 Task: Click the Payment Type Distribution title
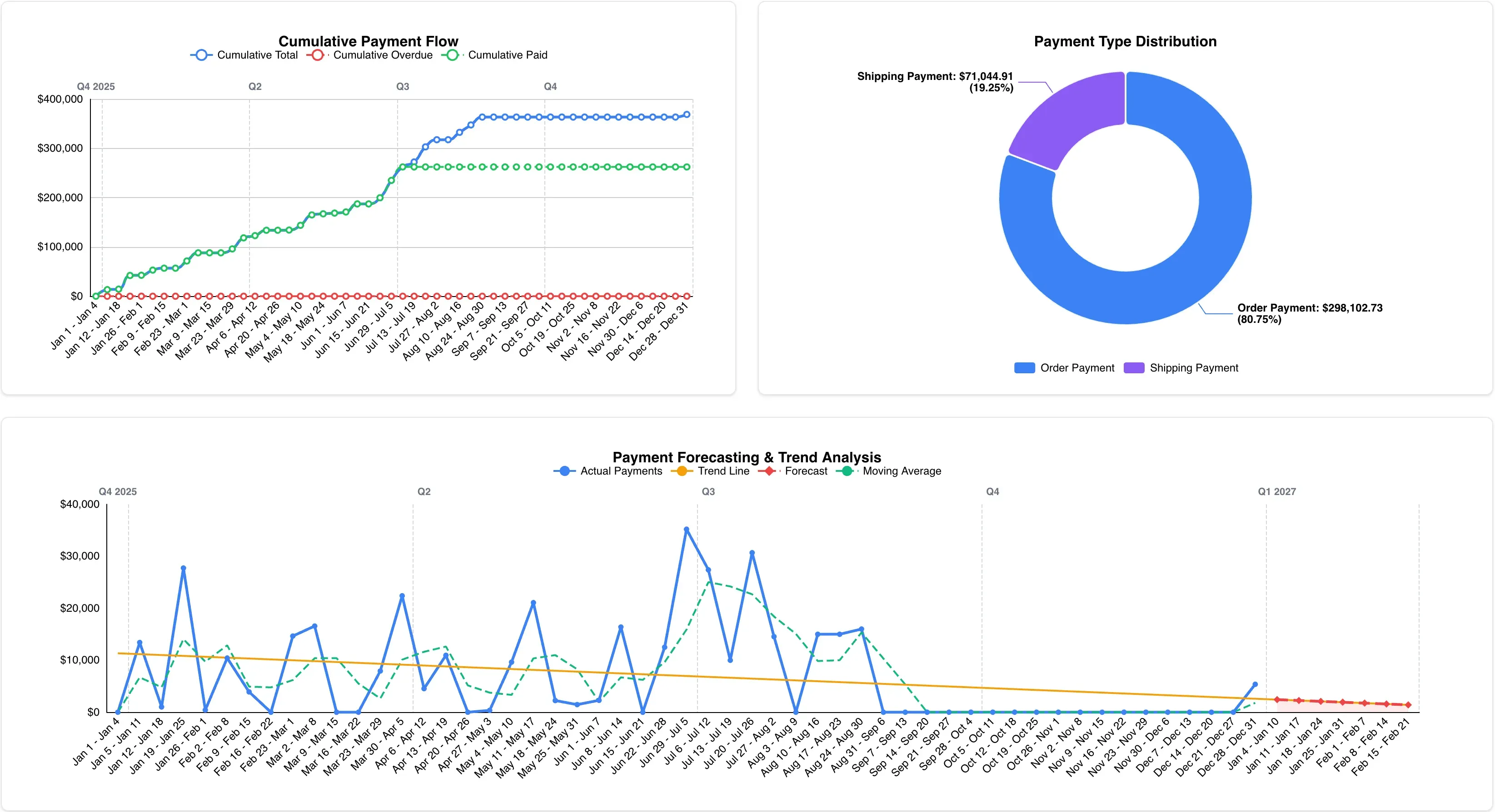pyautogui.click(x=1125, y=41)
